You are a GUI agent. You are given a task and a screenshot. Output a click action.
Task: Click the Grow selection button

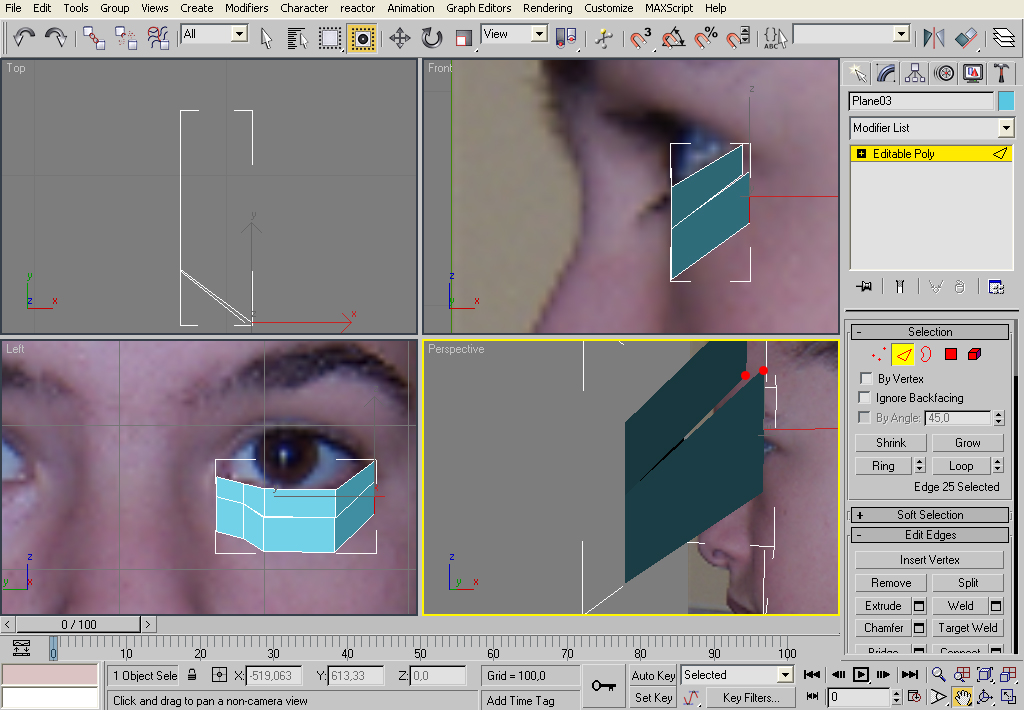967,443
